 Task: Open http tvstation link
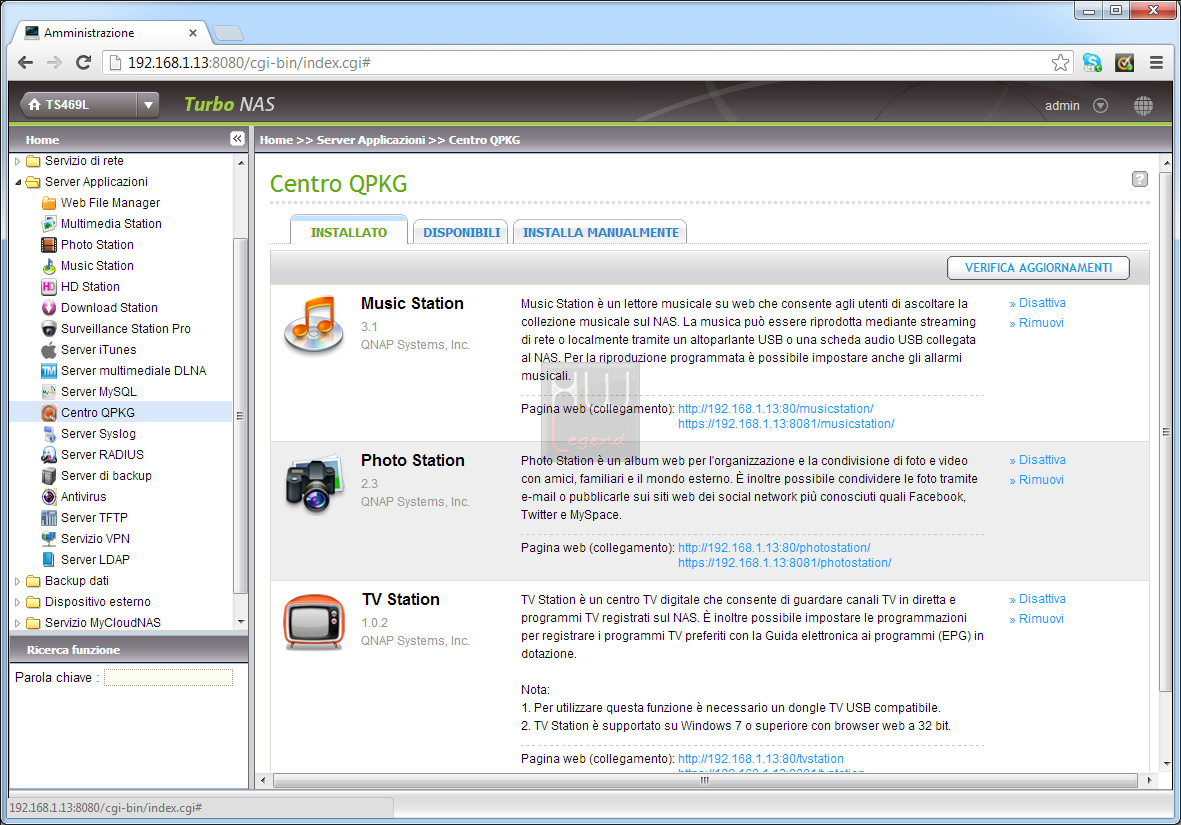click(761, 759)
